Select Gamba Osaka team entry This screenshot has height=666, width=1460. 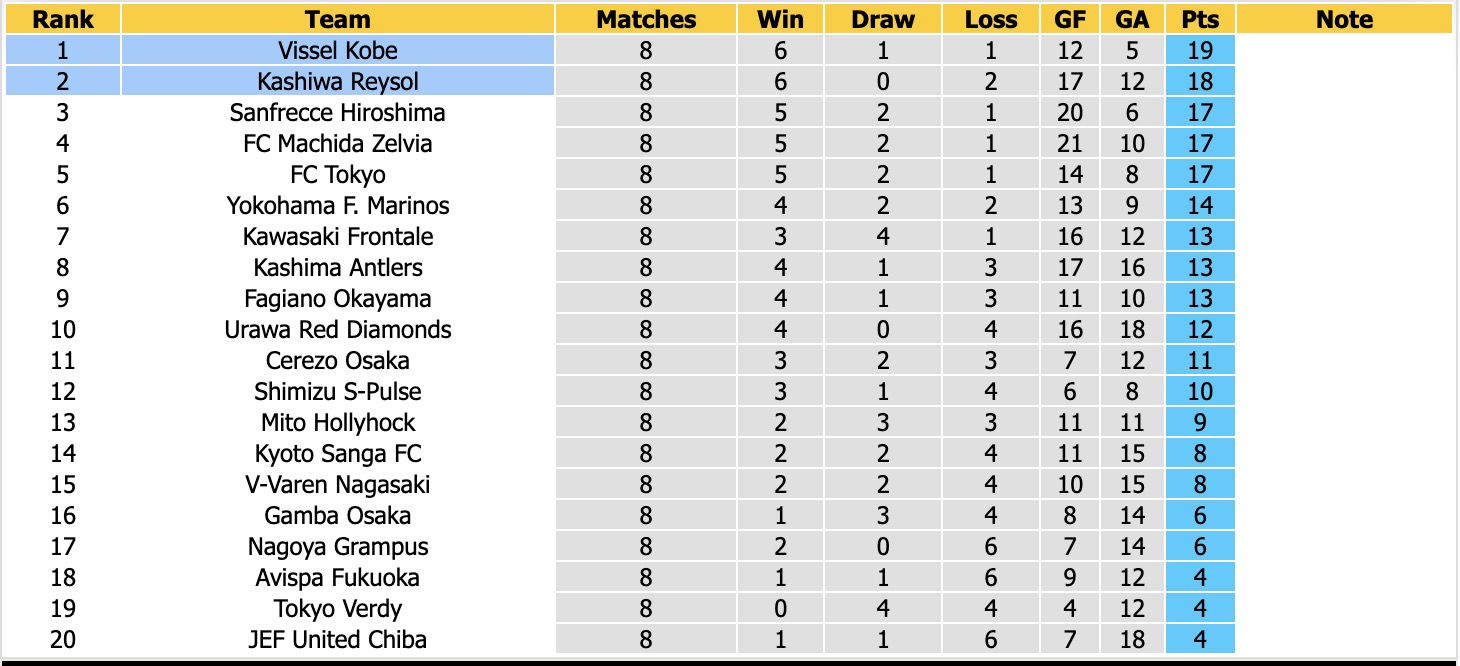[338, 515]
